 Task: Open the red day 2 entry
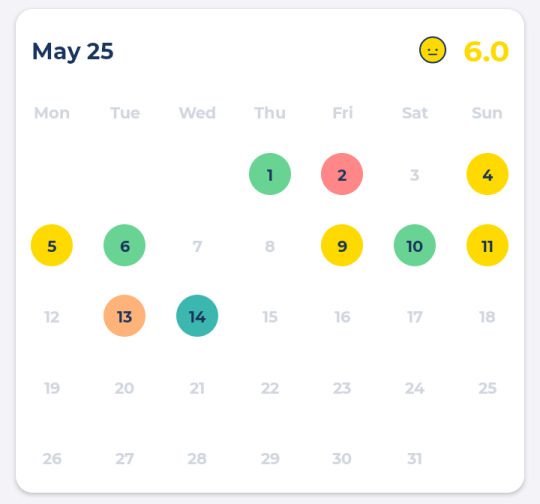coord(342,174)
